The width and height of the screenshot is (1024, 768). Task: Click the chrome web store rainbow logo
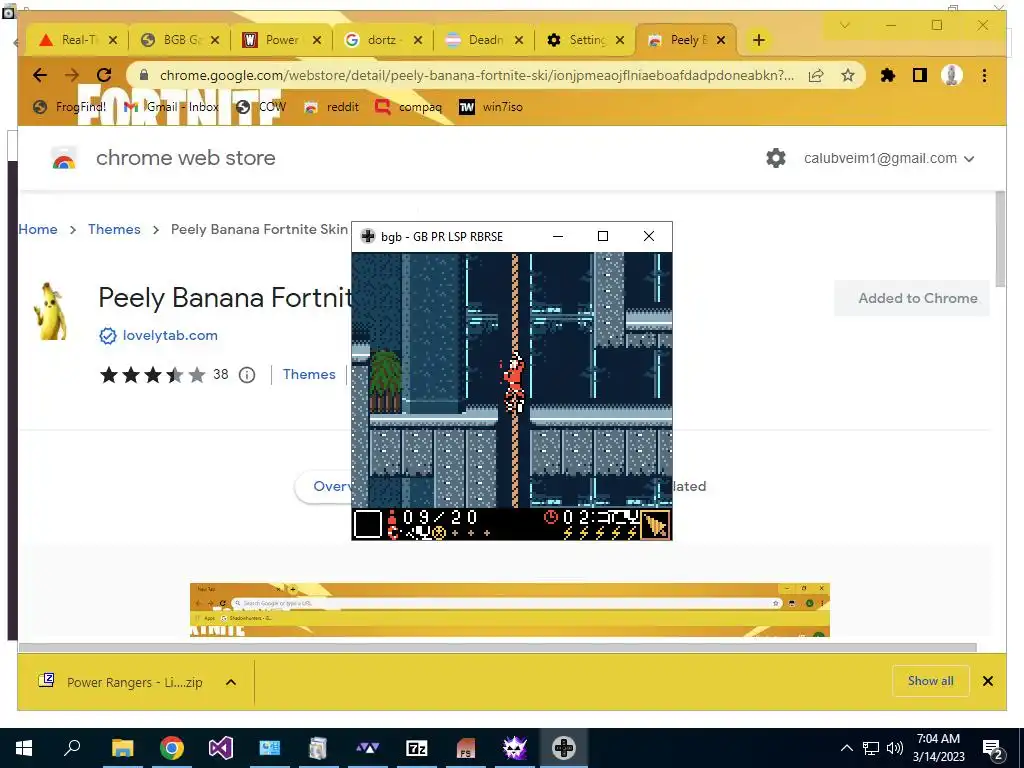pyautogui.click(x=64, y=158)
